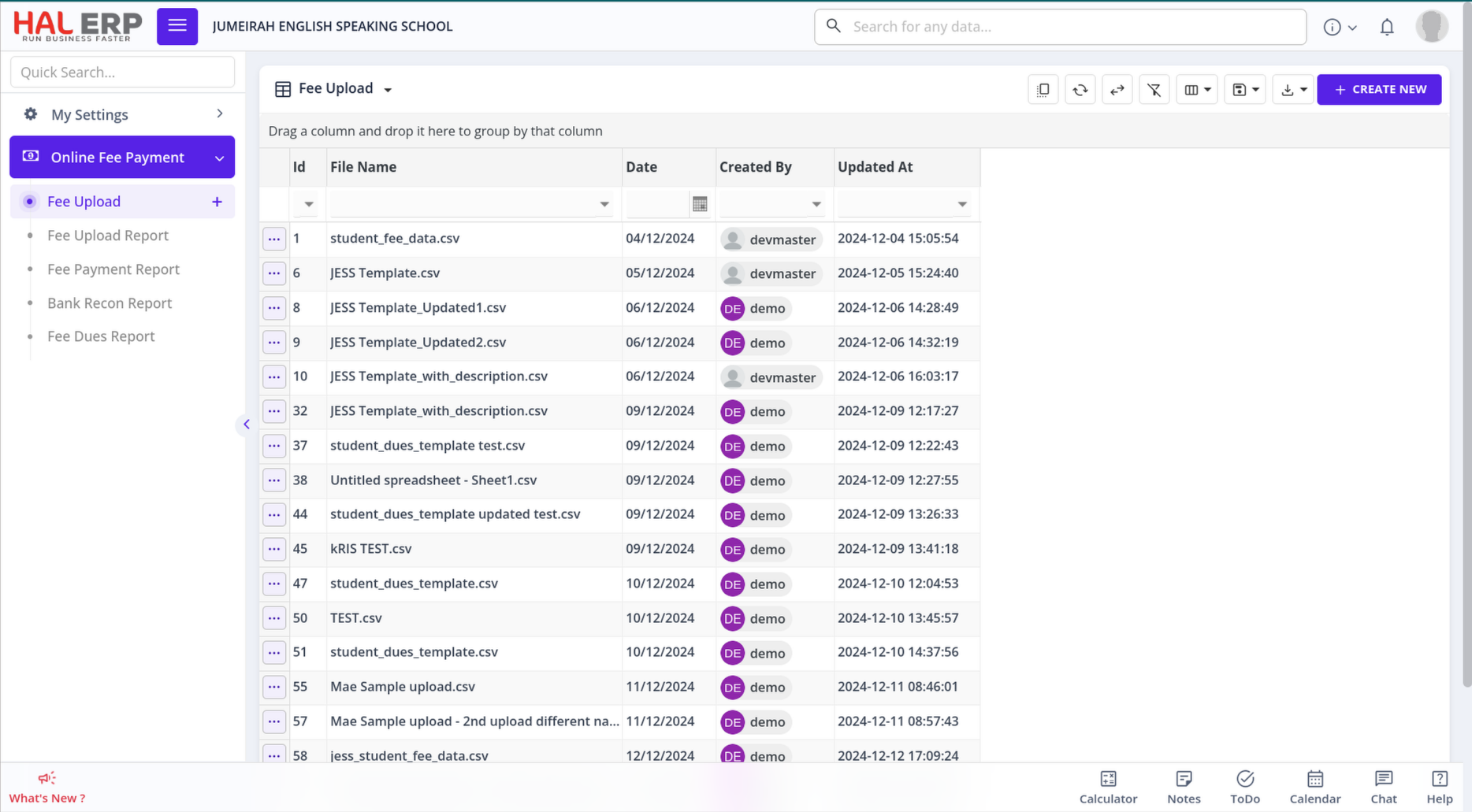Focus the Quick Search field
This screenshot has height=812, width=1472.
pos(122,72)
